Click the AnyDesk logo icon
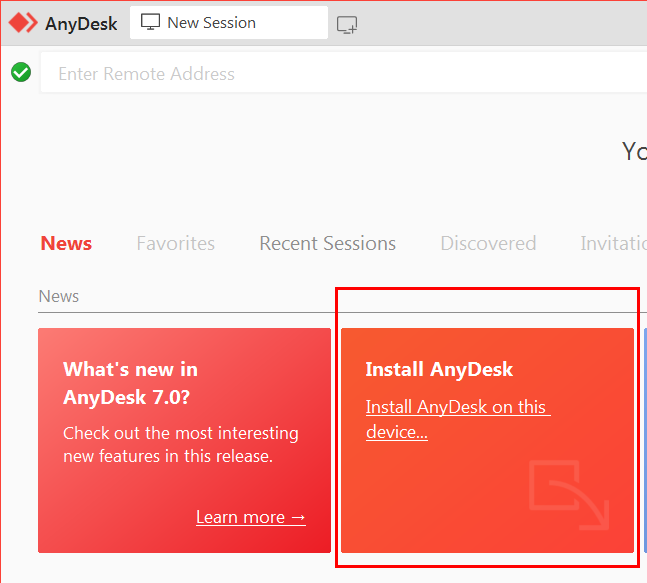Viewport: 647px width, 583px height. tap(23, 23)
